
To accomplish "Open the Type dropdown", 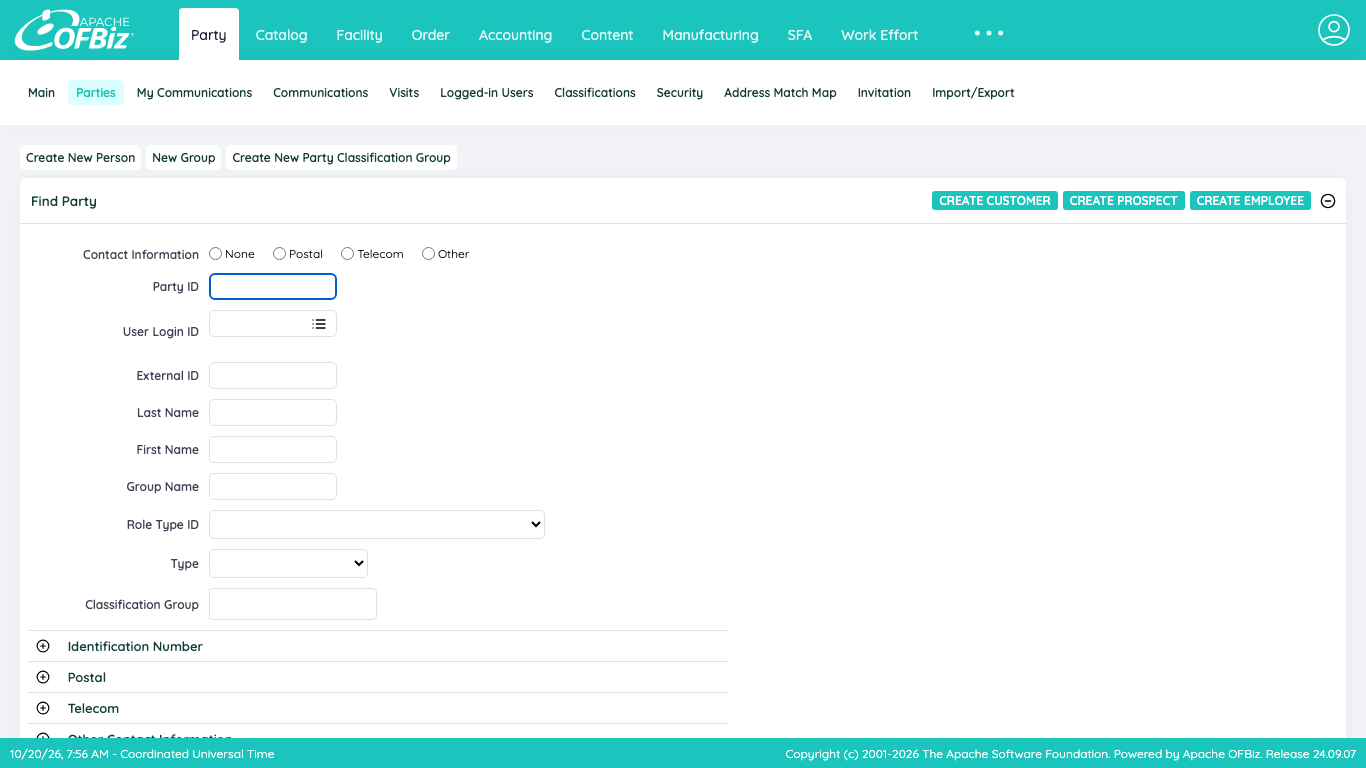I will pyautogui.click(x=288, y=563).
